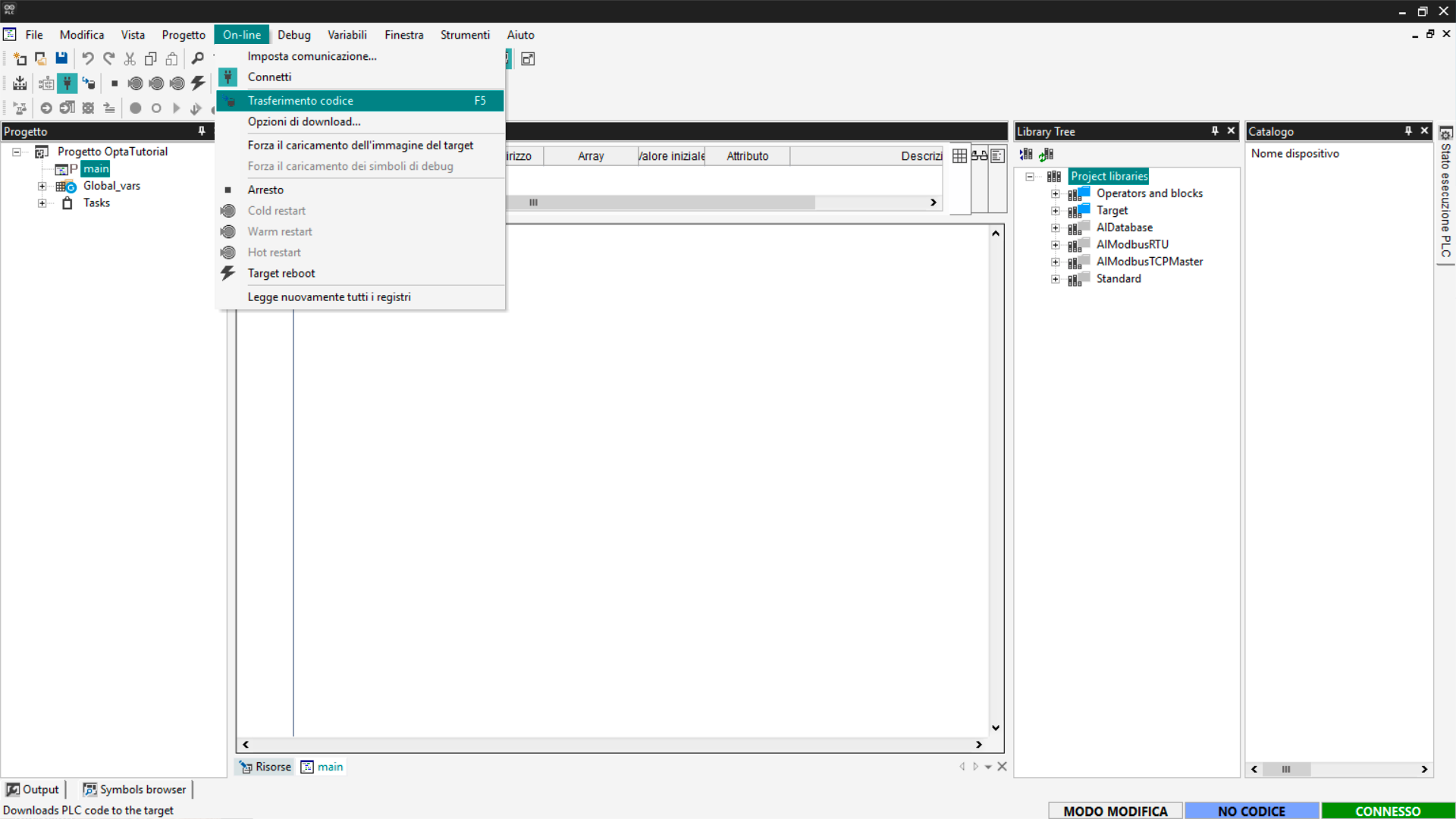1456x819 pixels.
Task: Click the Download code icon in toolbar
Action: coord(89,83)
